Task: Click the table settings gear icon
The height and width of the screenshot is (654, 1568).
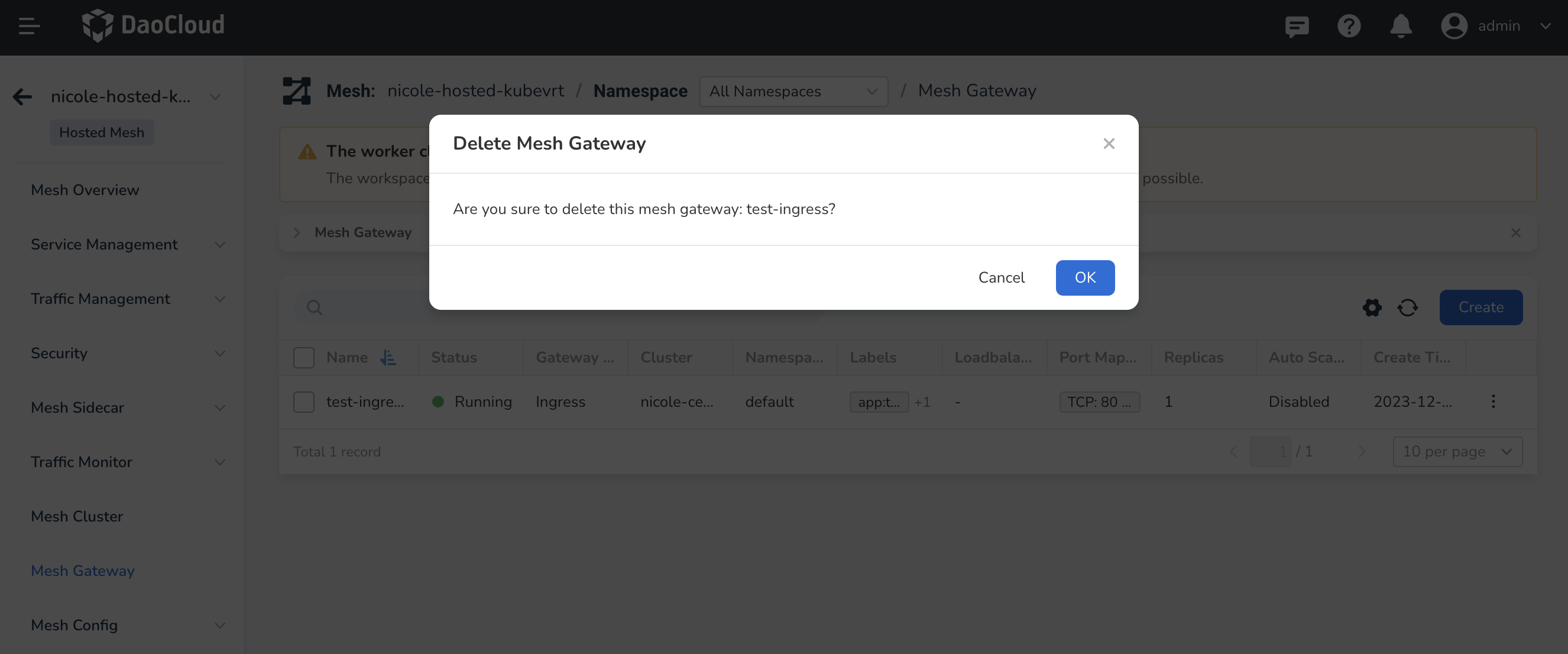Action: [x=1372, y=307]
